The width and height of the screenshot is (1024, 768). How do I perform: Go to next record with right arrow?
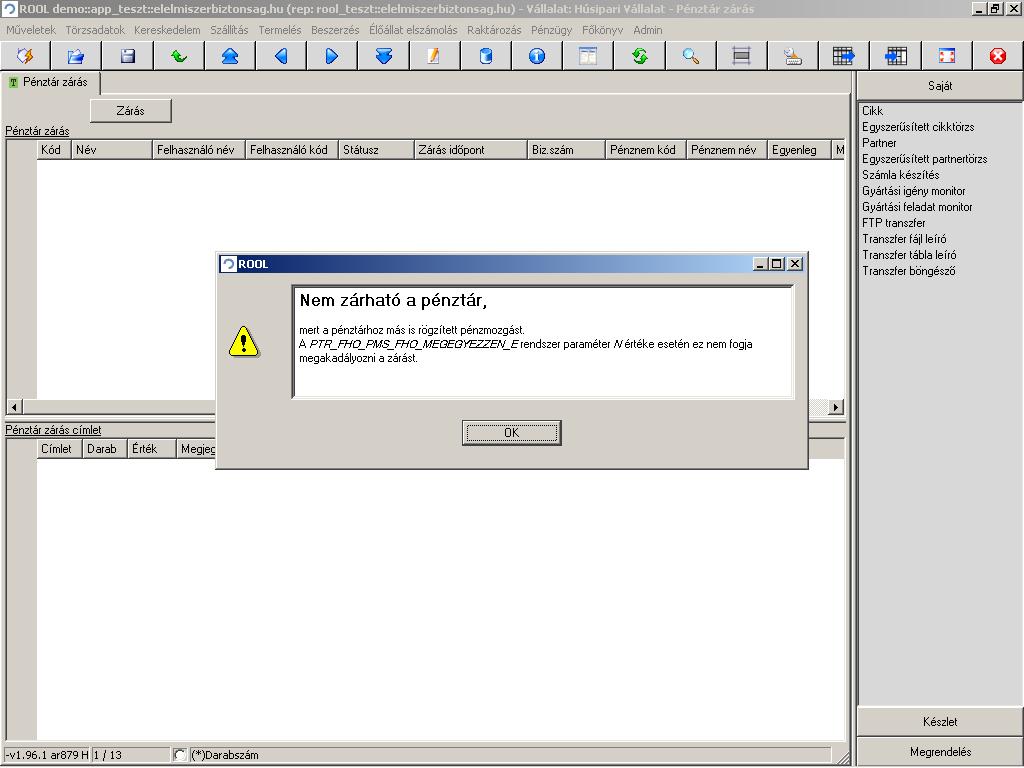(332, 56)
